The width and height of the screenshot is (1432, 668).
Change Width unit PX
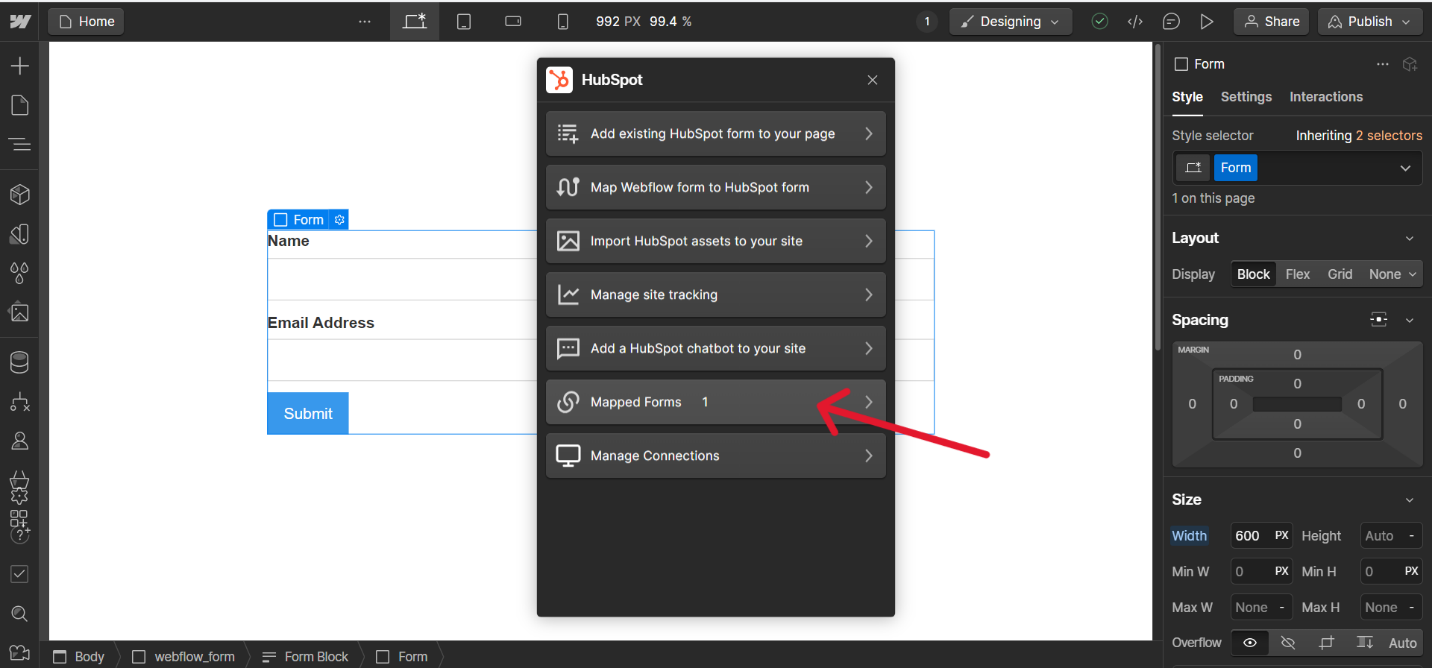pos(1281,536)
